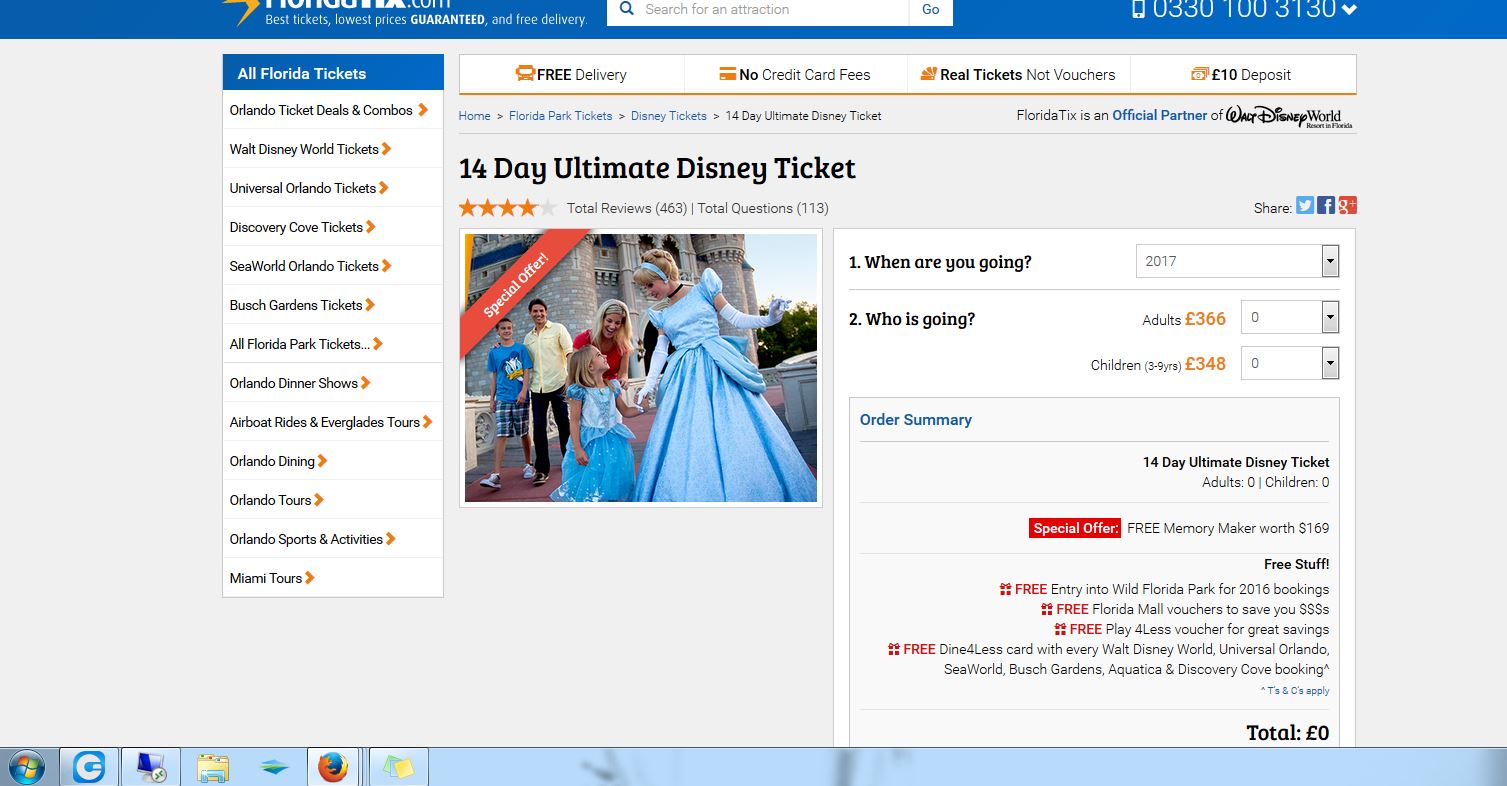Click the Go search button
This screenshot has height=786, width=1507.
pyautogui.click(x=931, y=10)
